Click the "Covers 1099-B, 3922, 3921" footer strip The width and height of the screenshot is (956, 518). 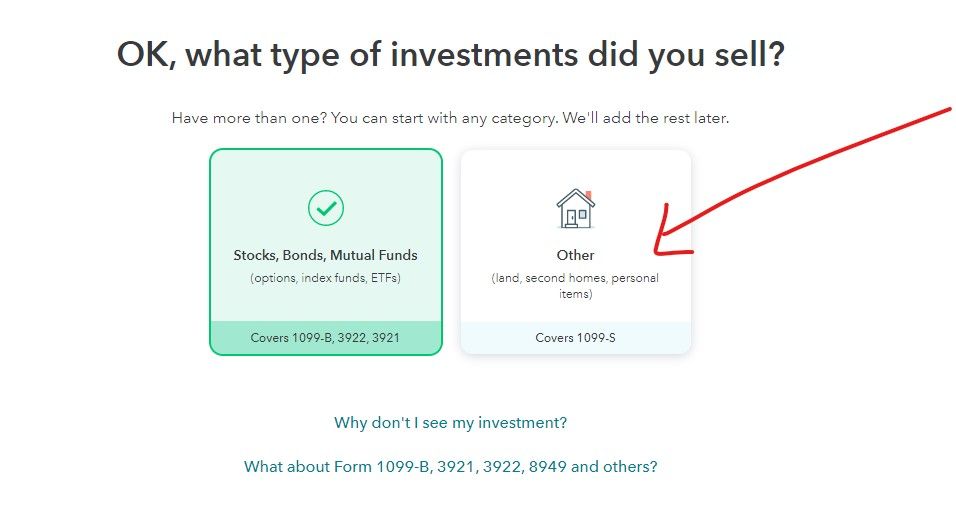click(x=326, y=338)
